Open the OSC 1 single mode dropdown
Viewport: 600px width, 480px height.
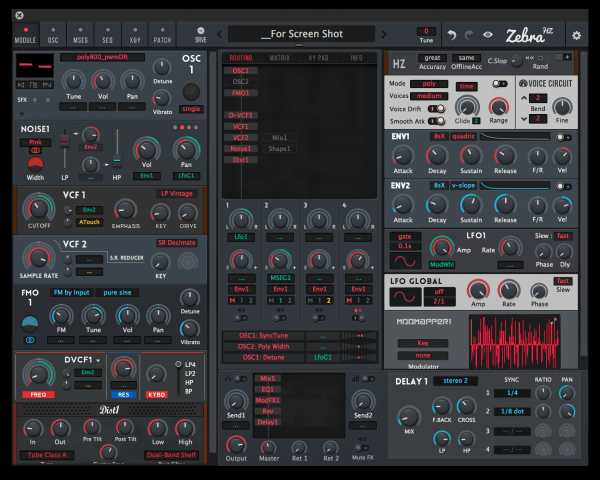pos(191,109)
